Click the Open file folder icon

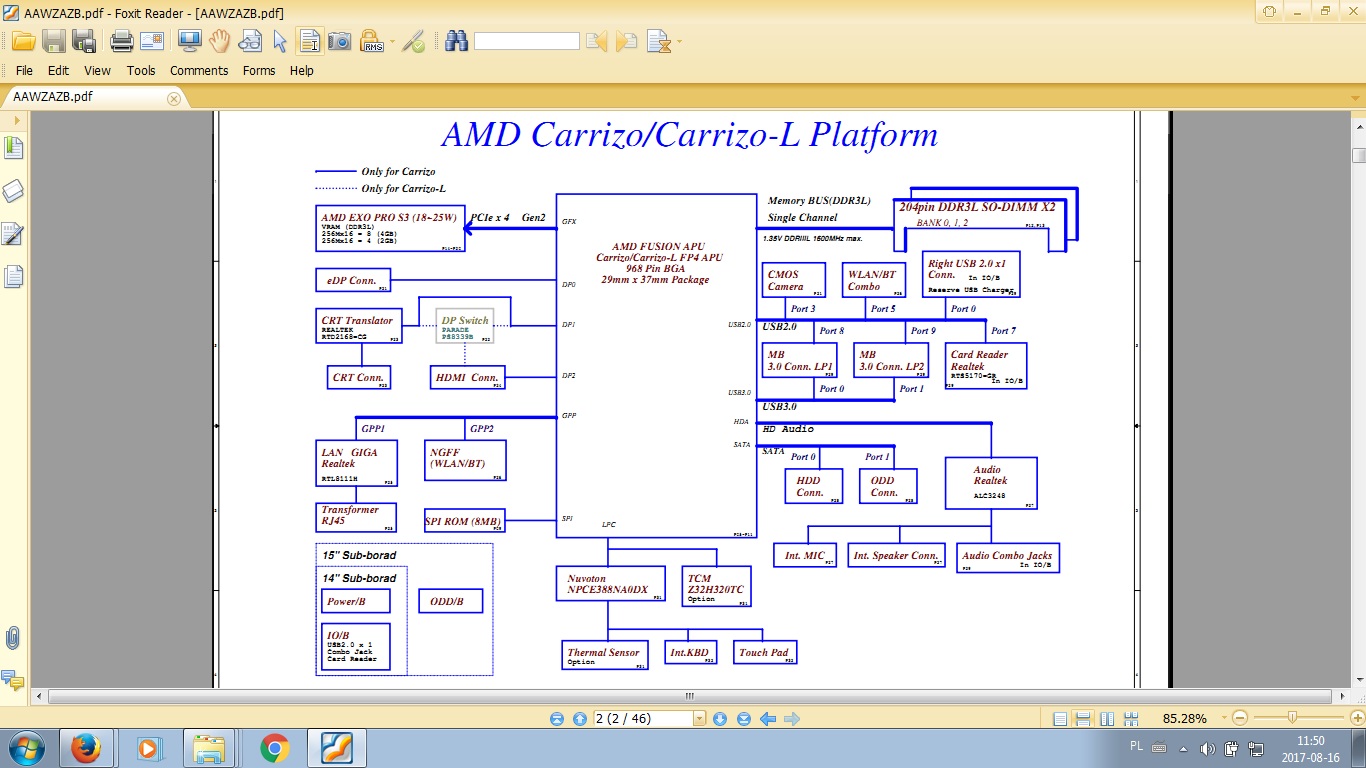(x=23, y=41)
